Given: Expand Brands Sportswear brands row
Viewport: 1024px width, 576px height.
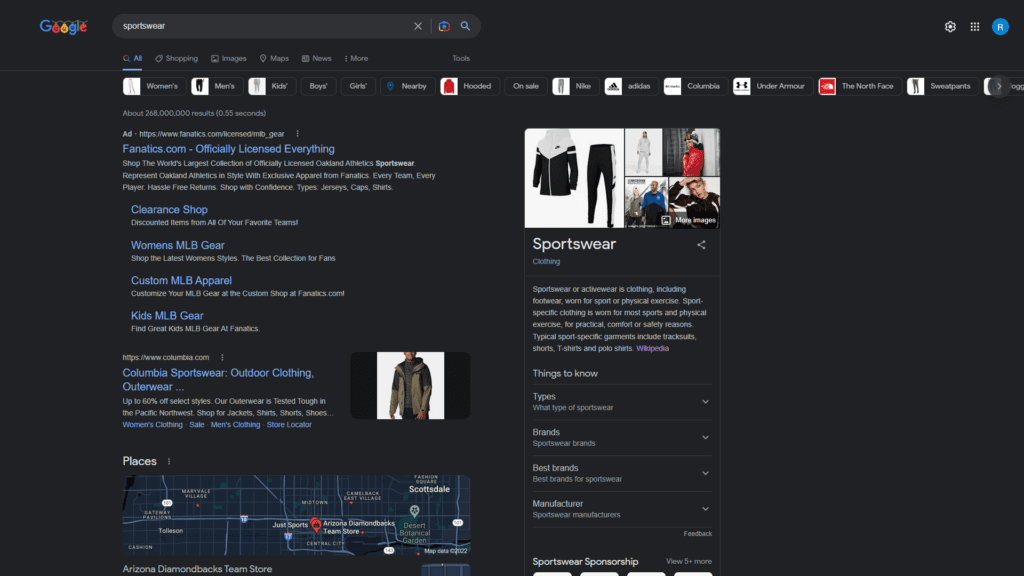Looking at the screenshot, I should pyautogui.click(x=622, y=438).
